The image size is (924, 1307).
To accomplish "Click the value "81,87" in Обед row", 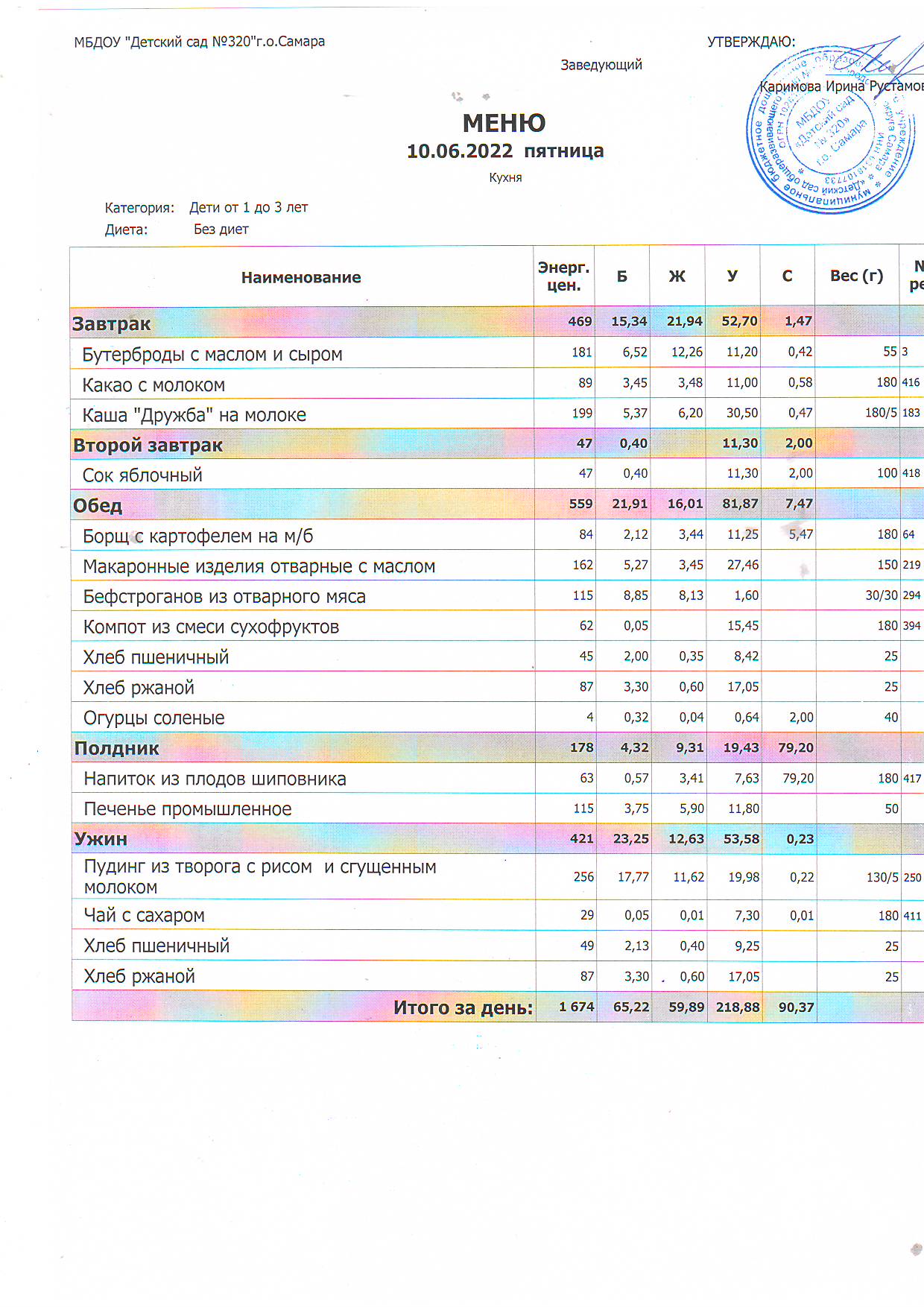I will (x=740, y=504).
